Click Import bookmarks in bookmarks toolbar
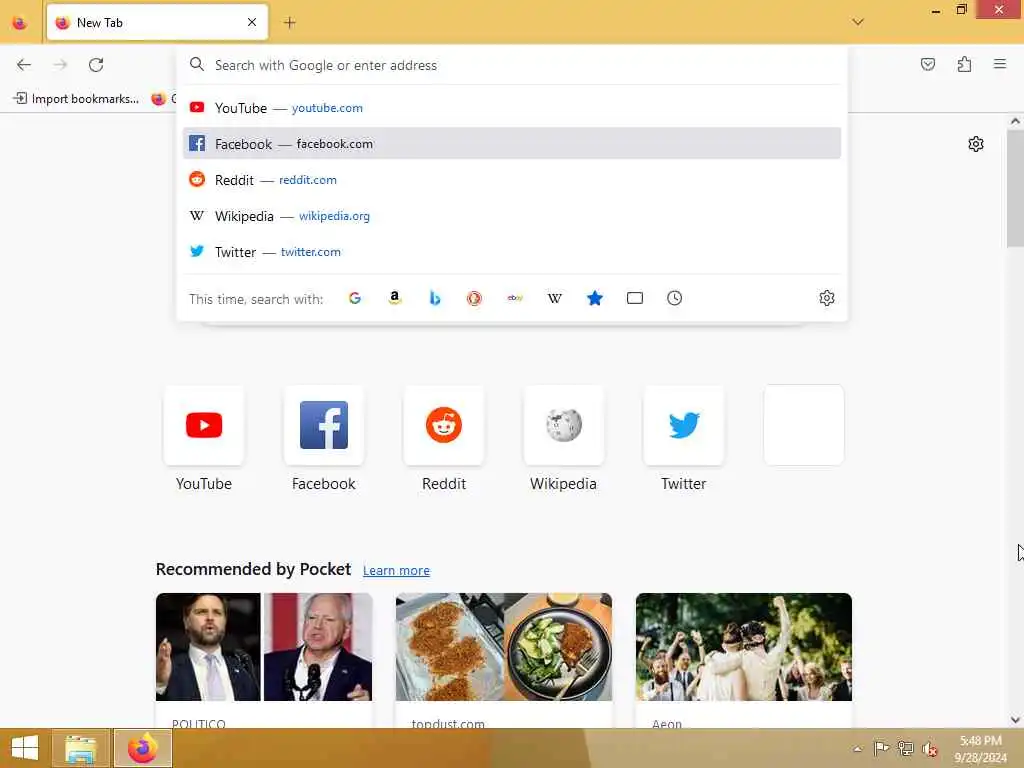Screen dimensions: 1024x768 pos(76,99)
